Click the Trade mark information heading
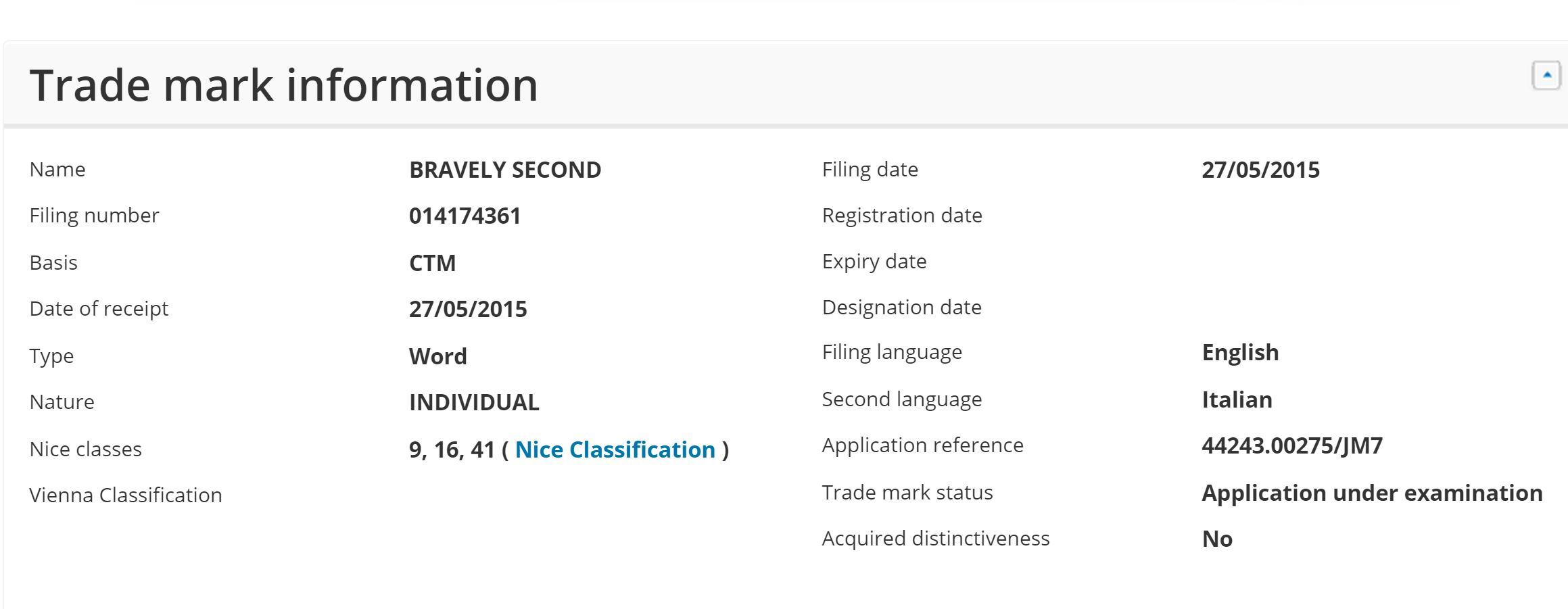 [x=283, y=85]
